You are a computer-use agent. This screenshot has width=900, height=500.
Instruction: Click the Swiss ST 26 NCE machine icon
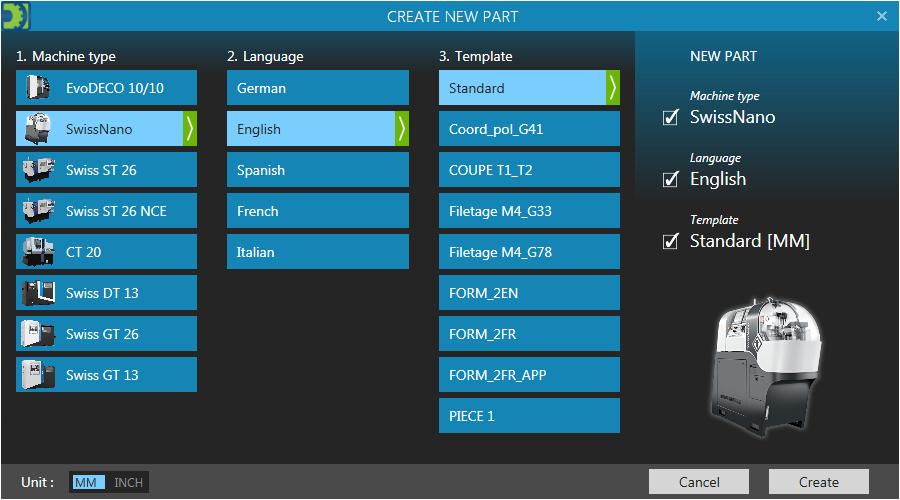tap(38, 211)
